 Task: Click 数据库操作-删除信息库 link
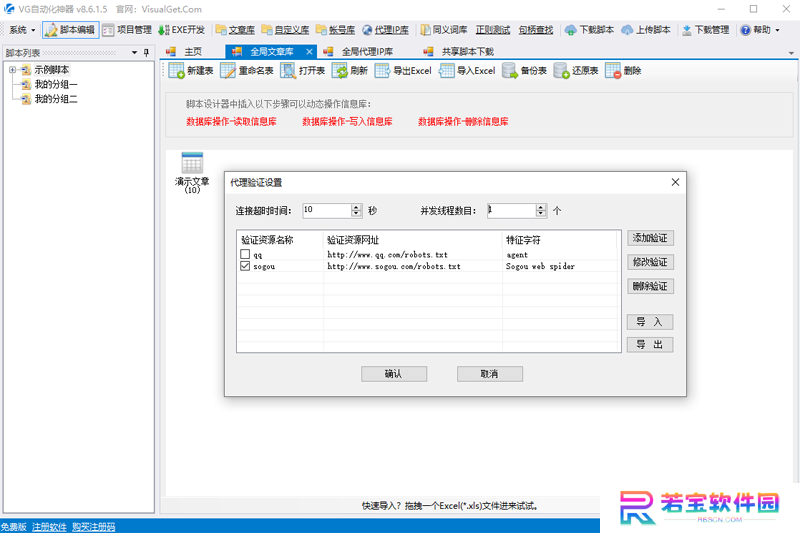[463, 121]
